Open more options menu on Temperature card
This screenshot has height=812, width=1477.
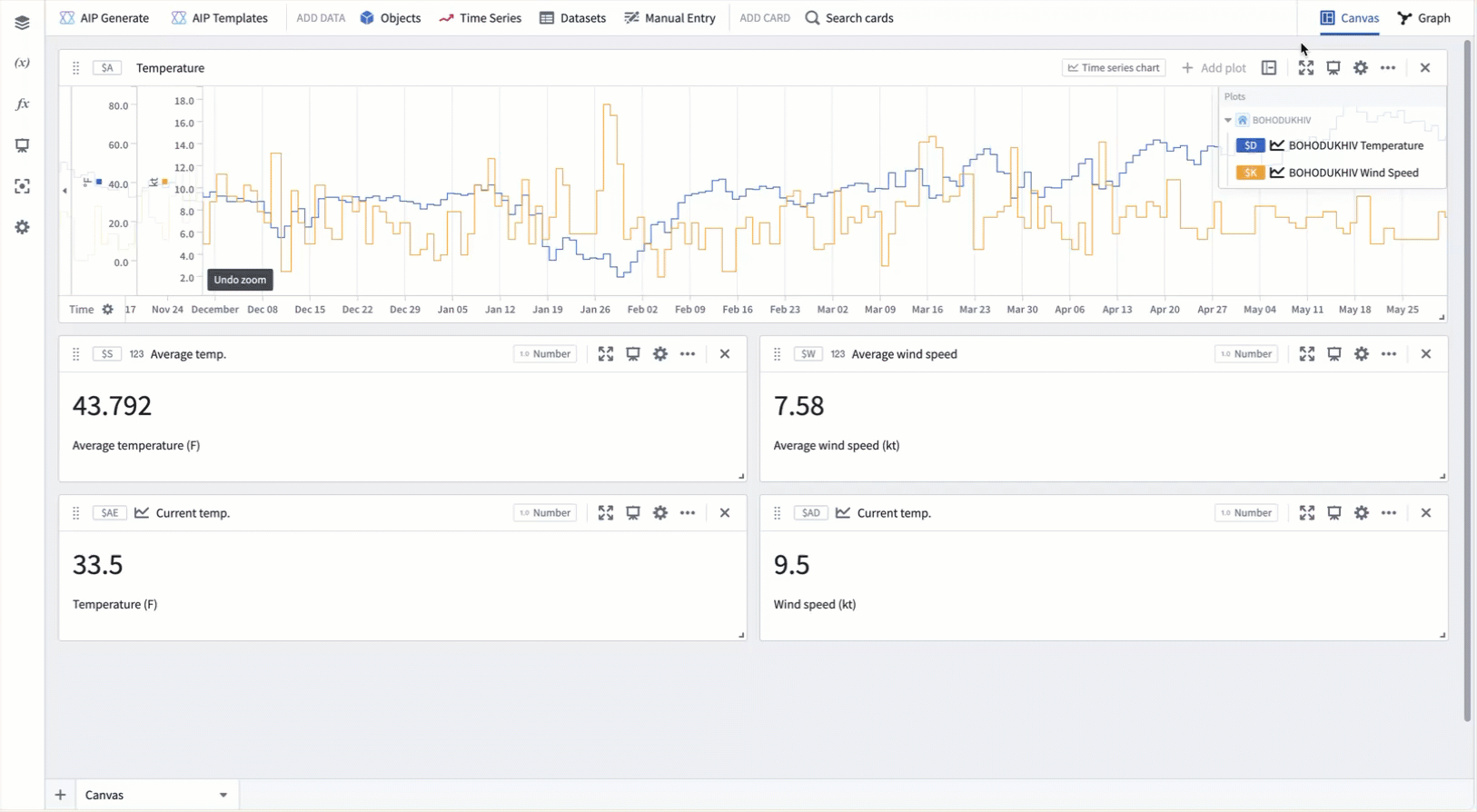[x=1387, y=68]
